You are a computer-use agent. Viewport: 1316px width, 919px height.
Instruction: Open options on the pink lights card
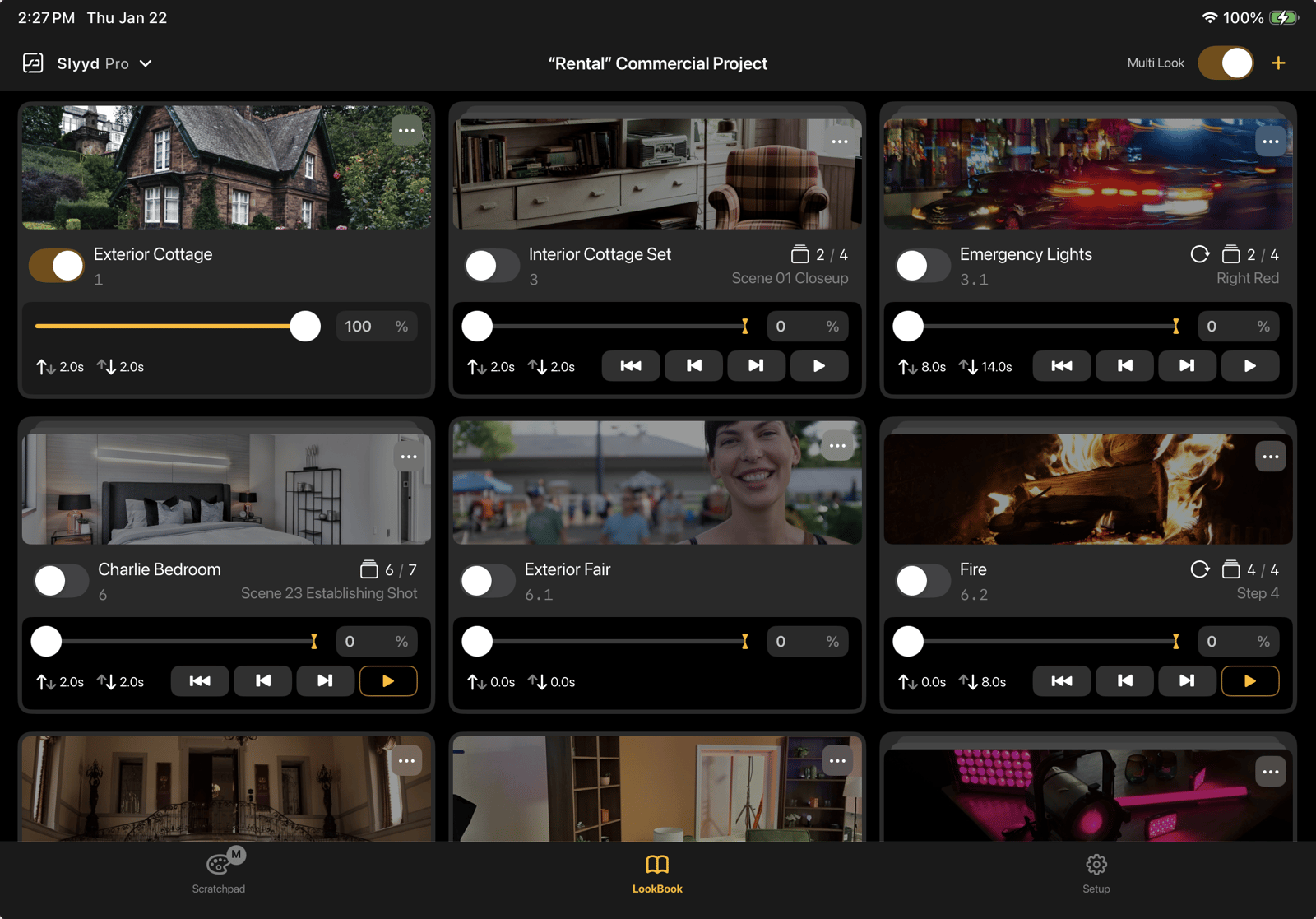click(1271, 772)
